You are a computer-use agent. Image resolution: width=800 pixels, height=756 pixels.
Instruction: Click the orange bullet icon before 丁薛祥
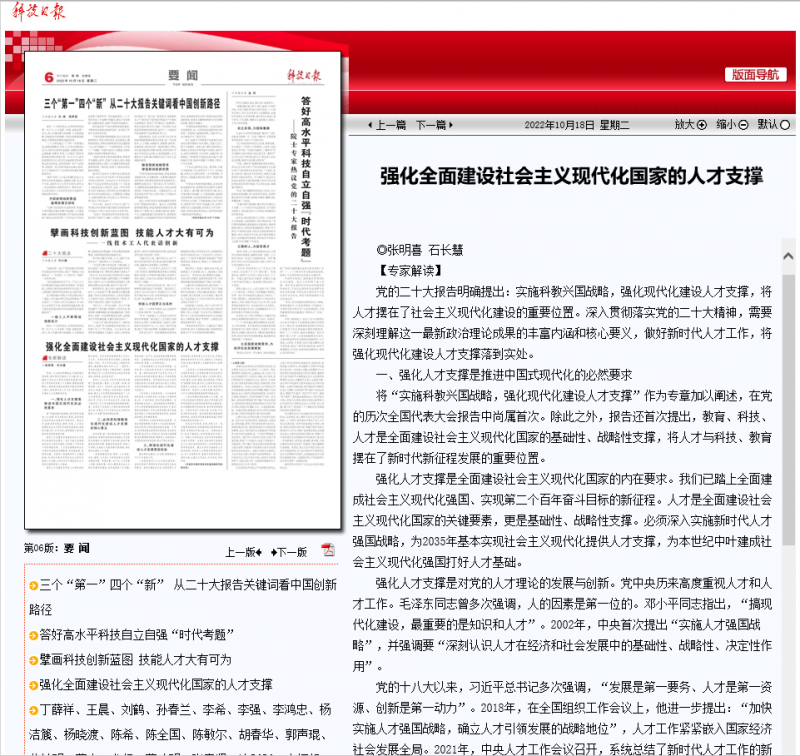(x=34, y=711)
